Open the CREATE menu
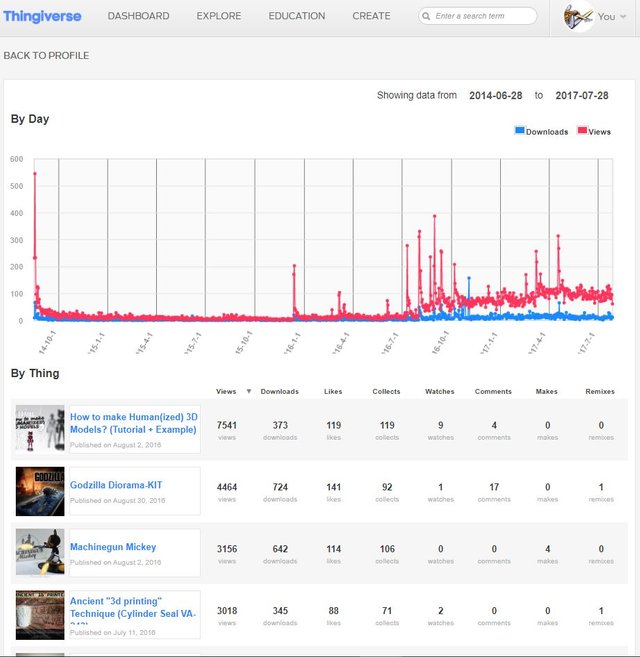 click(x=371, y=16)
